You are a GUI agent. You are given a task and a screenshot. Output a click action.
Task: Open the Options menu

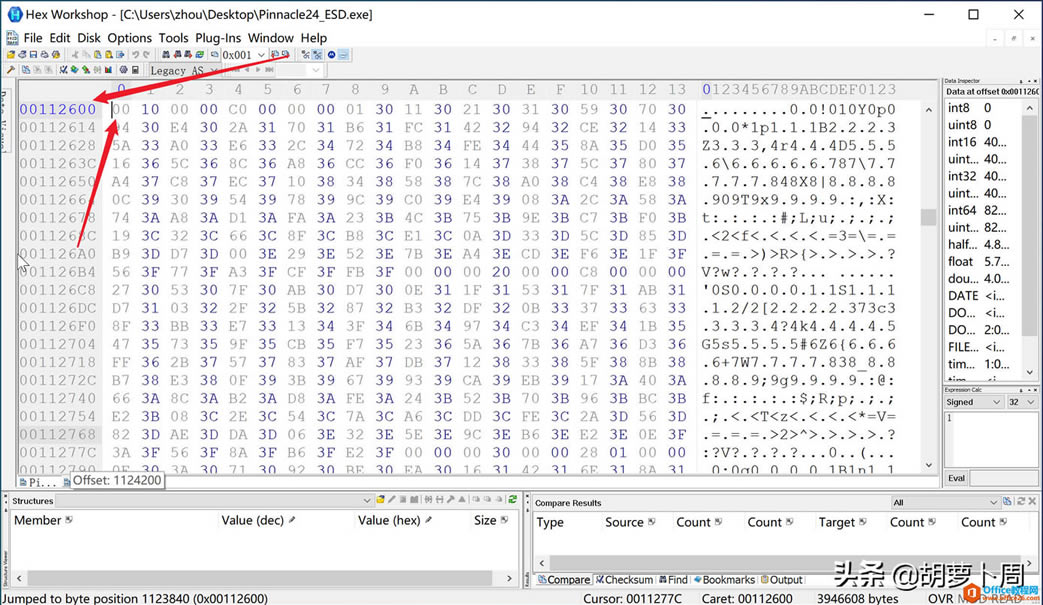click(130, 38)
